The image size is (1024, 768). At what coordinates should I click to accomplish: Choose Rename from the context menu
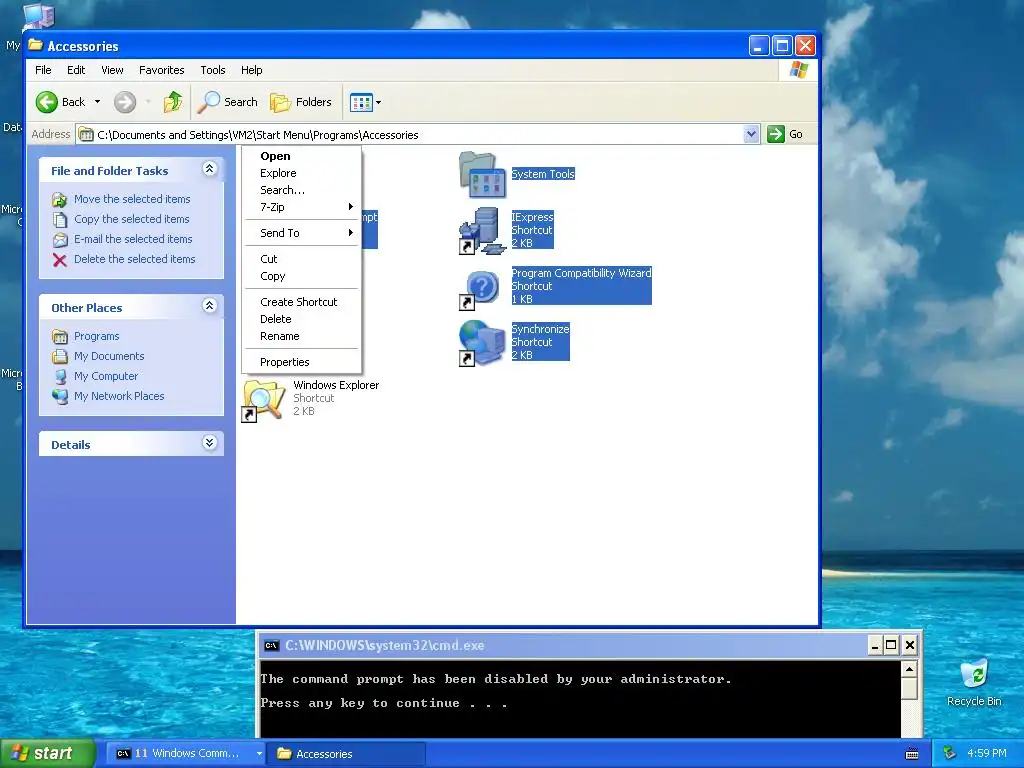[301, 336]
